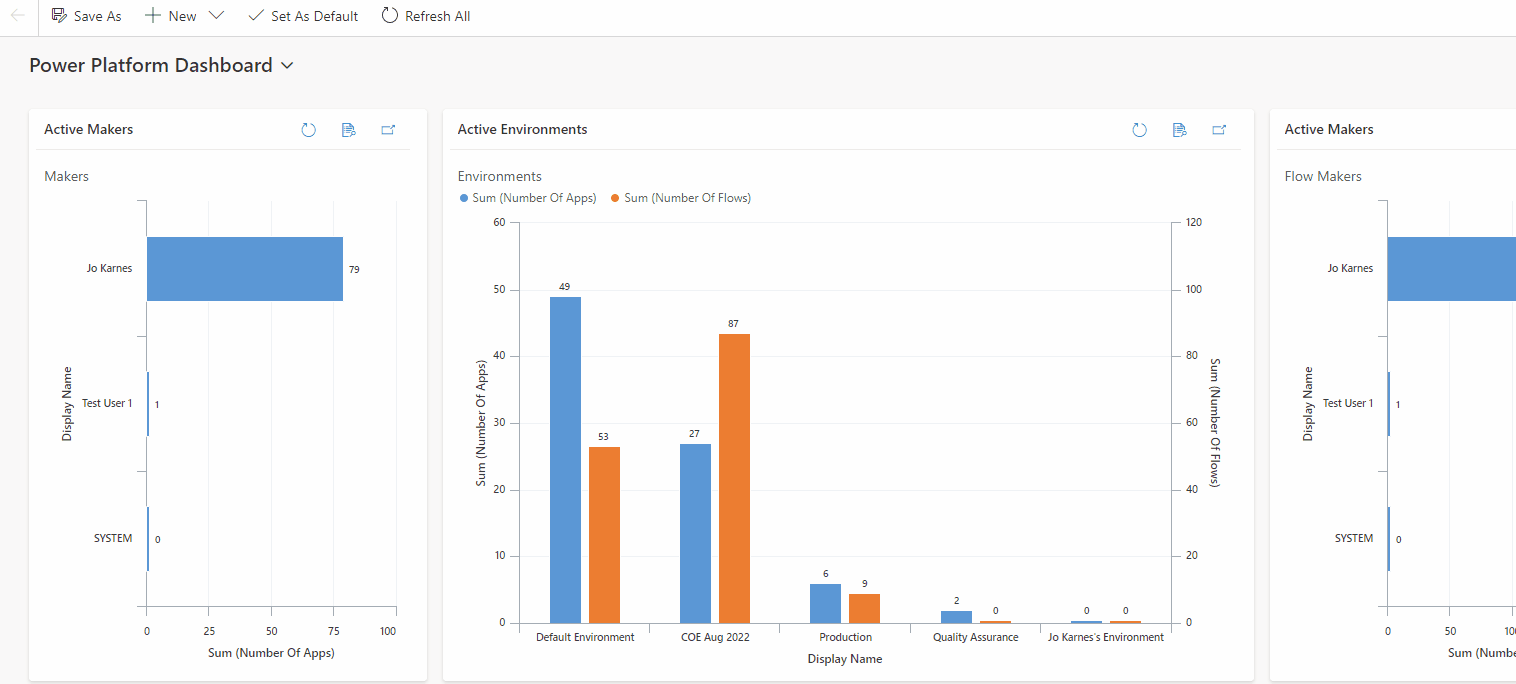Select the orange COE Aug 2022 flows bar

pos(734,478)
